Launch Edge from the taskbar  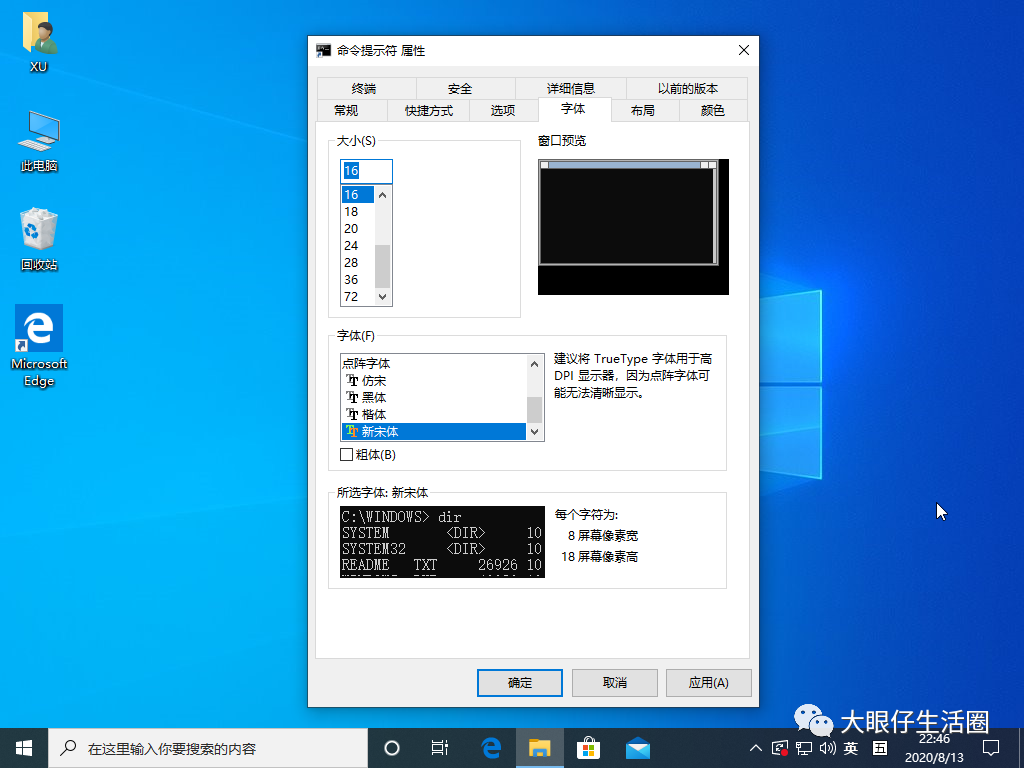pyautogui.click(x=490, y=748)
